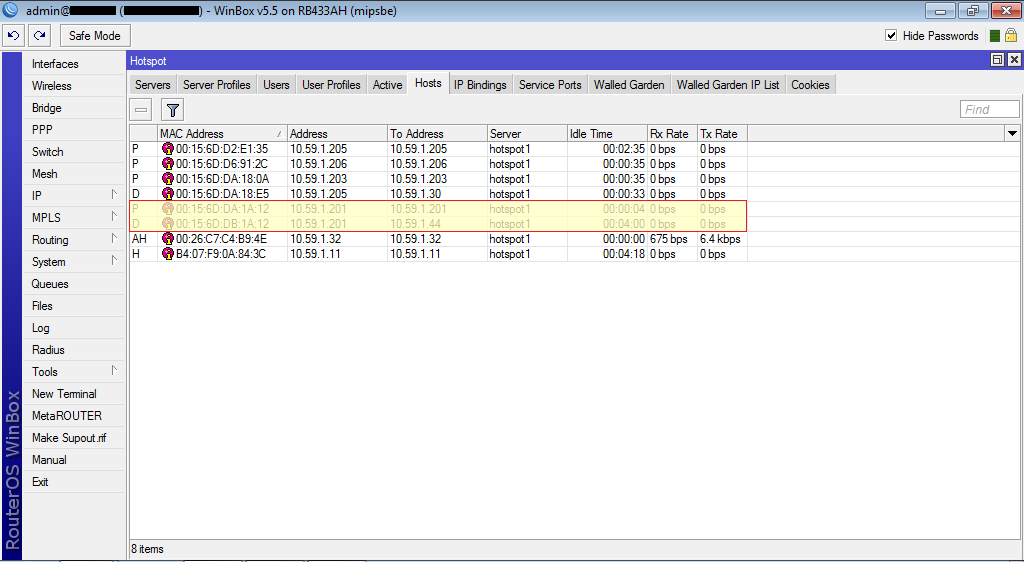
Task: Open Queues in the sidebar
Action: coord(74,284)
